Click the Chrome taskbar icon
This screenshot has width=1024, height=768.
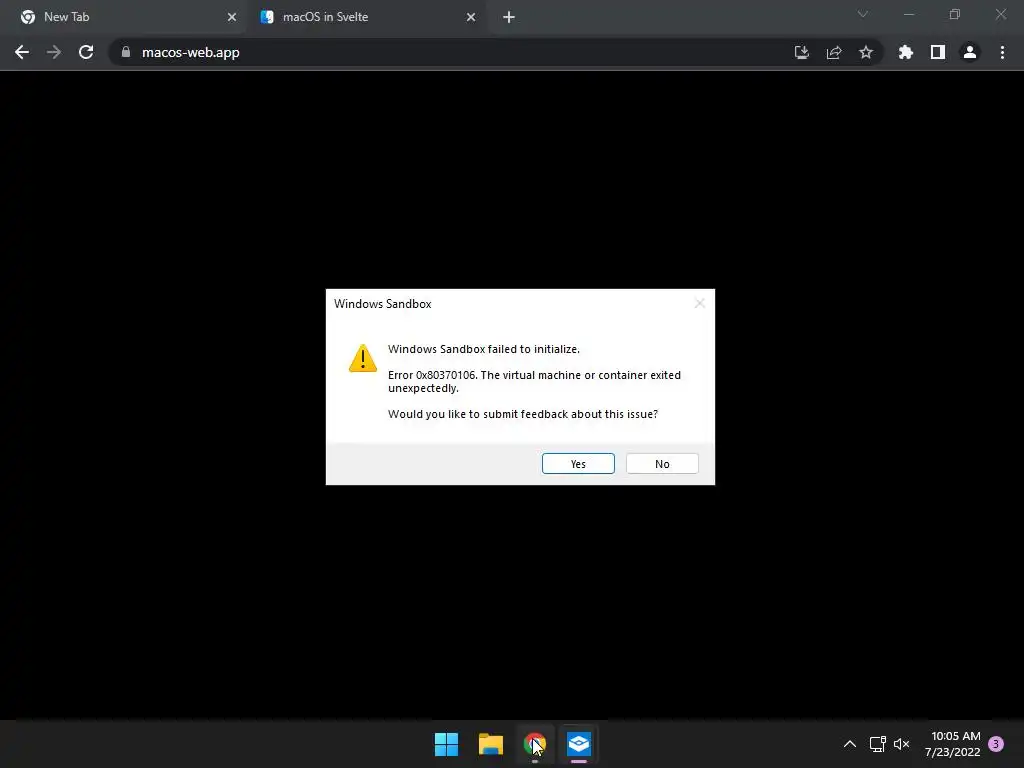point(535,744)
